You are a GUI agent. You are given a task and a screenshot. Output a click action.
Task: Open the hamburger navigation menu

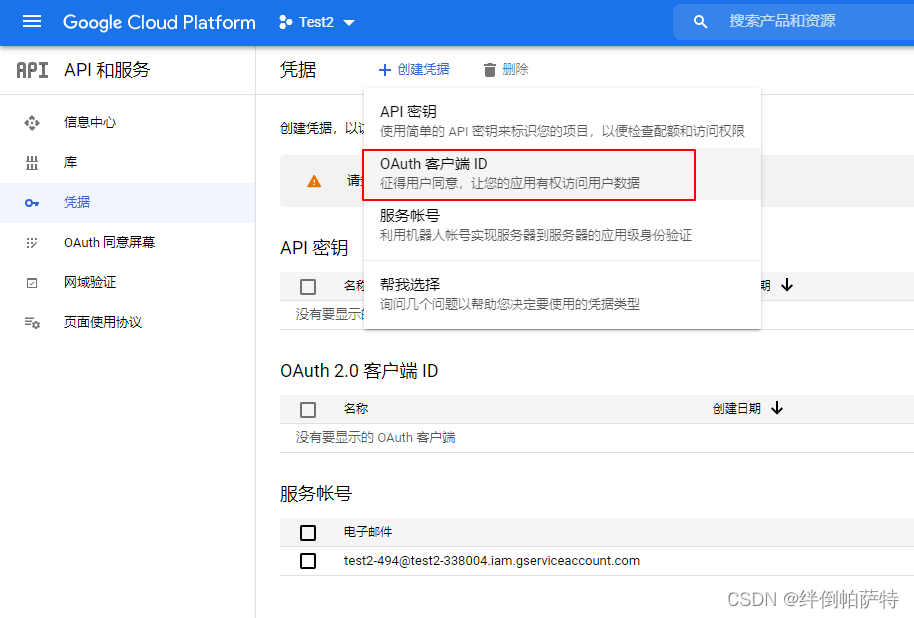pyautogui.click(x=32, y=22)
